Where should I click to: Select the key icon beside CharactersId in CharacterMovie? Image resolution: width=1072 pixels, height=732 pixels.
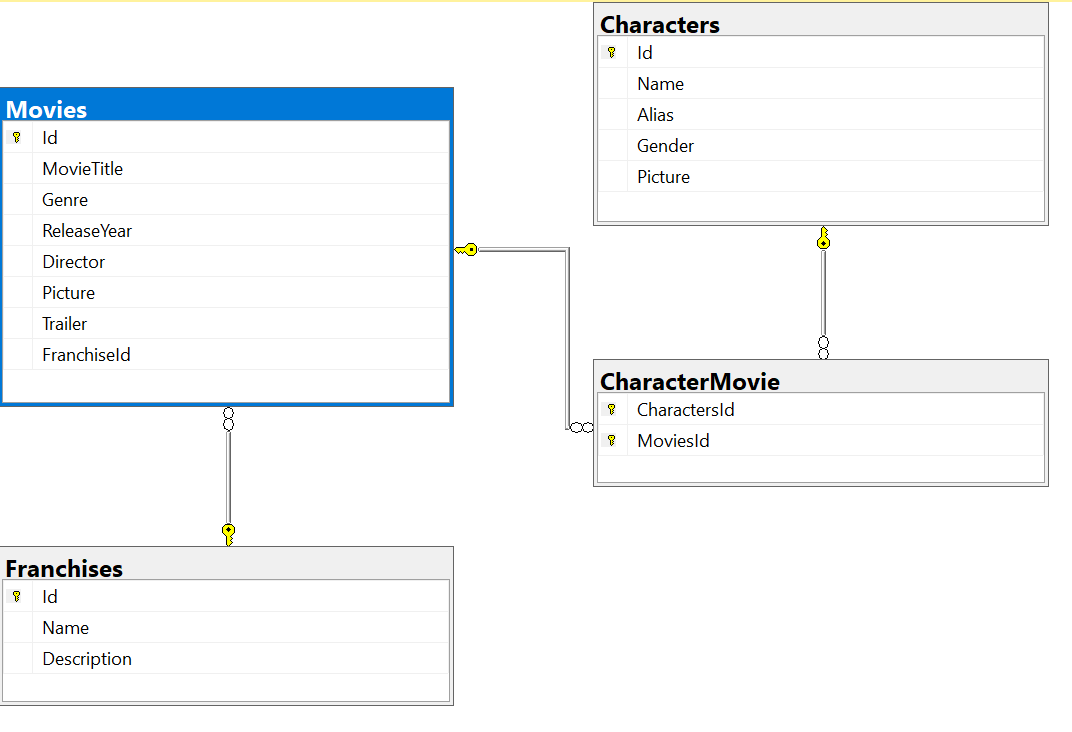(x=612, y=409)
